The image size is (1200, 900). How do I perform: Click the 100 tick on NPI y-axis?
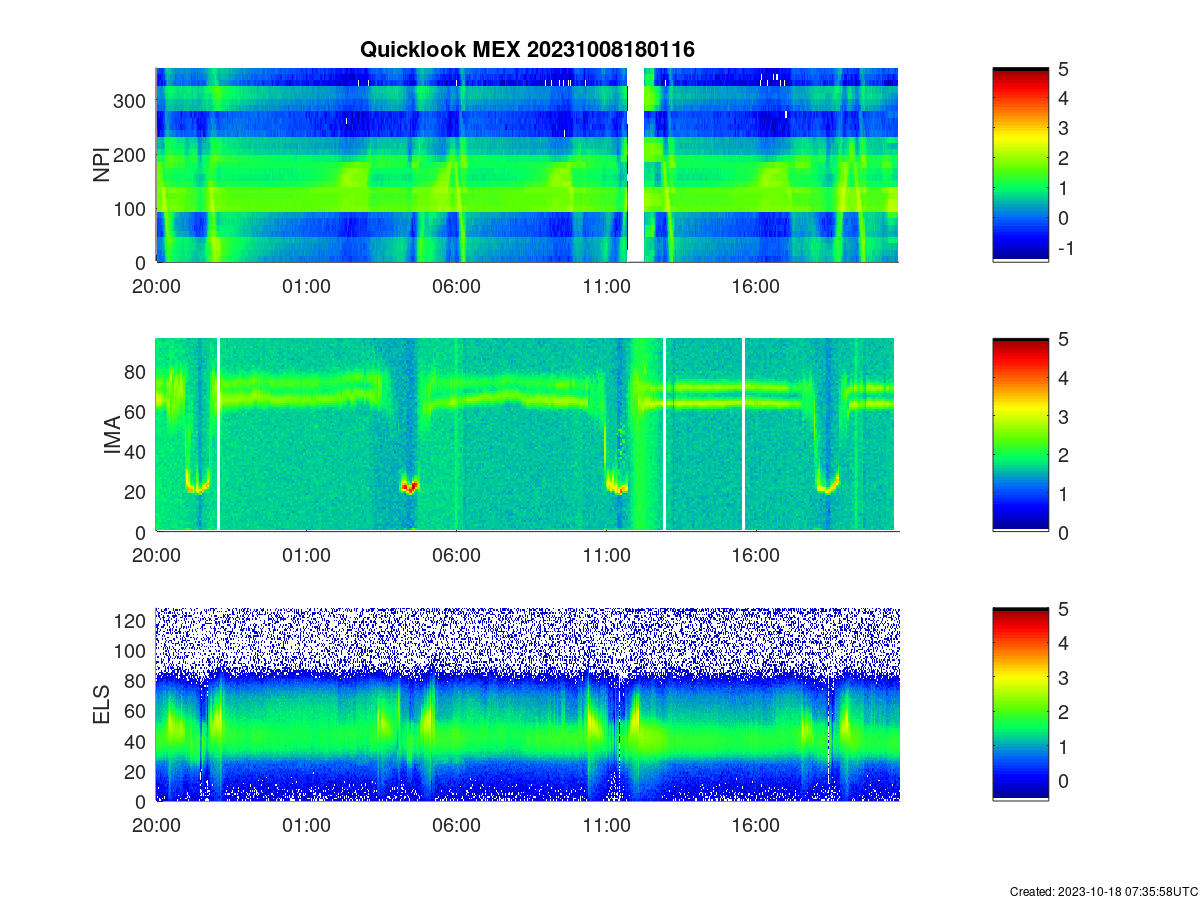[x=131, y=208]
